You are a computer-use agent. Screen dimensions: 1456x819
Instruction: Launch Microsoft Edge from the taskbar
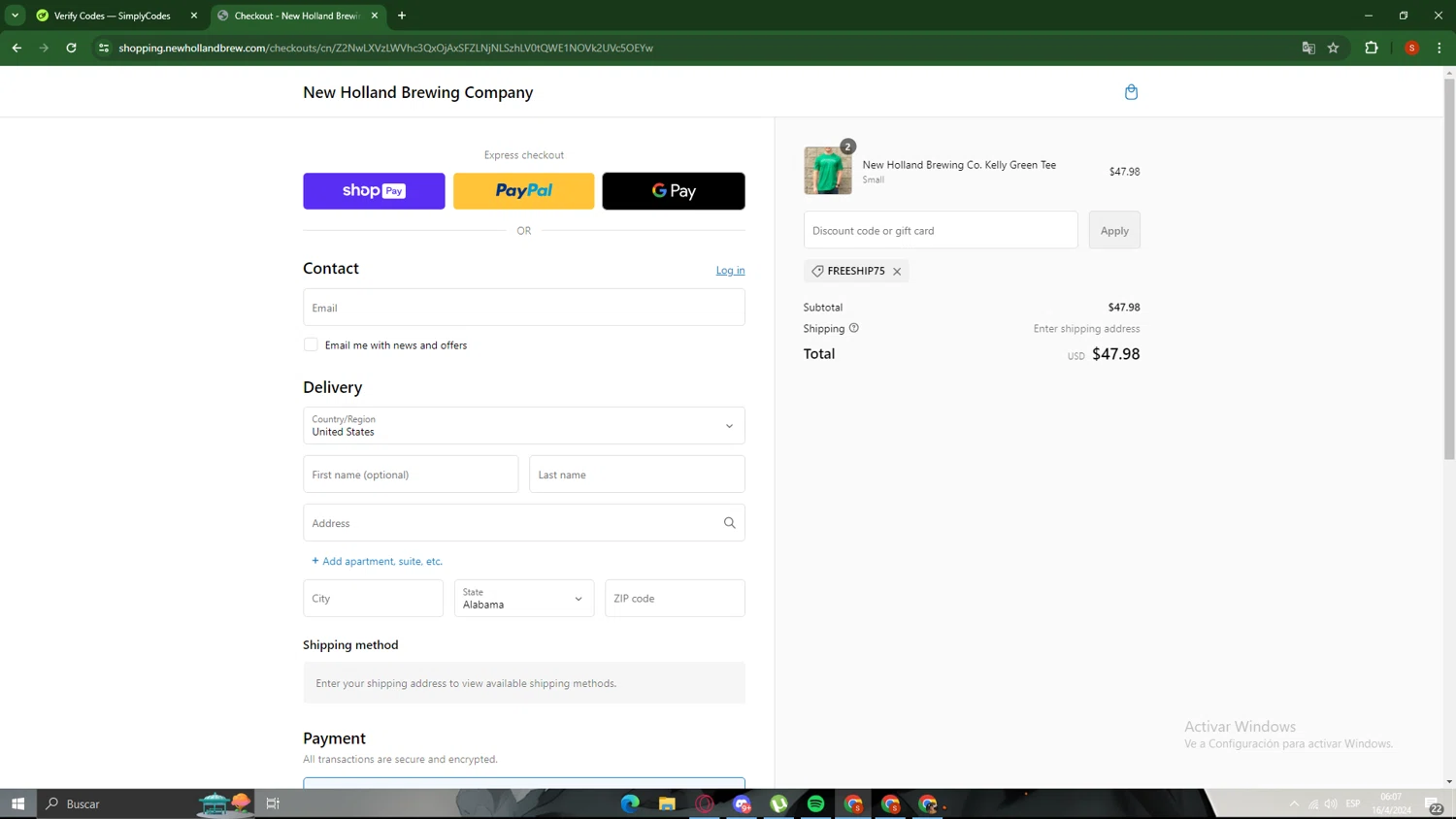pos(630,803)
